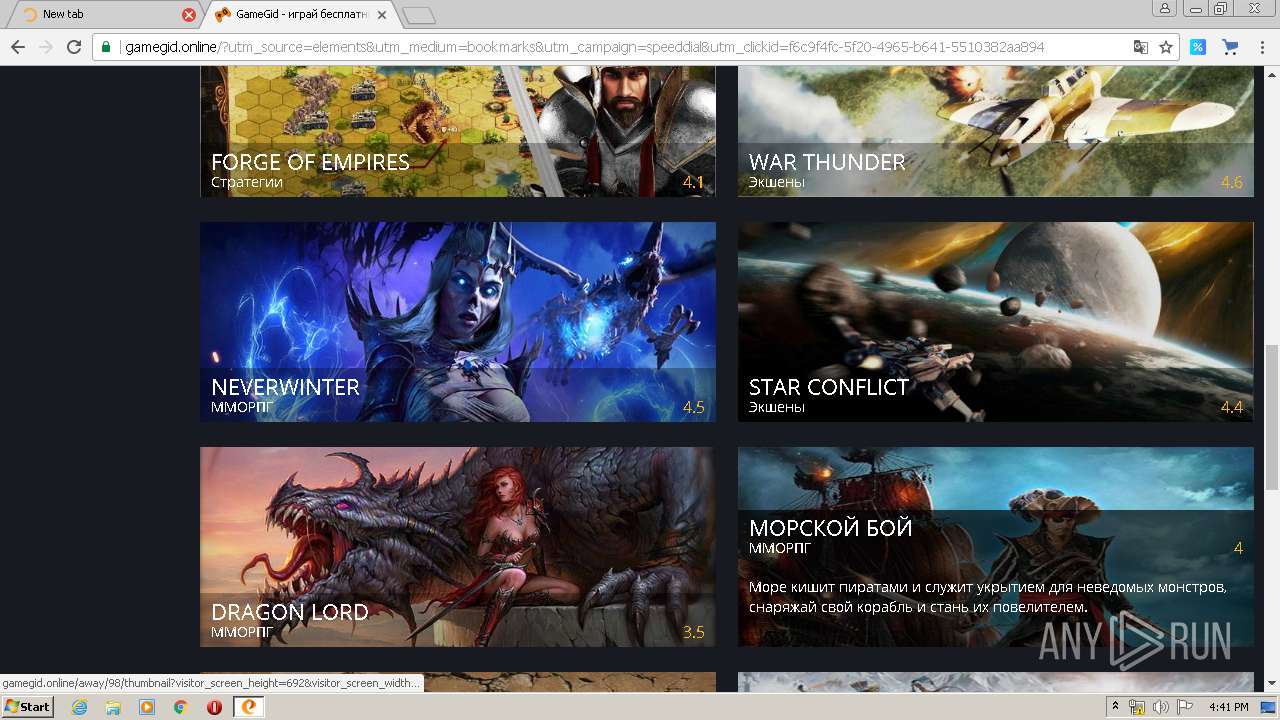Go back to the previous page
1280x720 pixels.
pos(18,47)
